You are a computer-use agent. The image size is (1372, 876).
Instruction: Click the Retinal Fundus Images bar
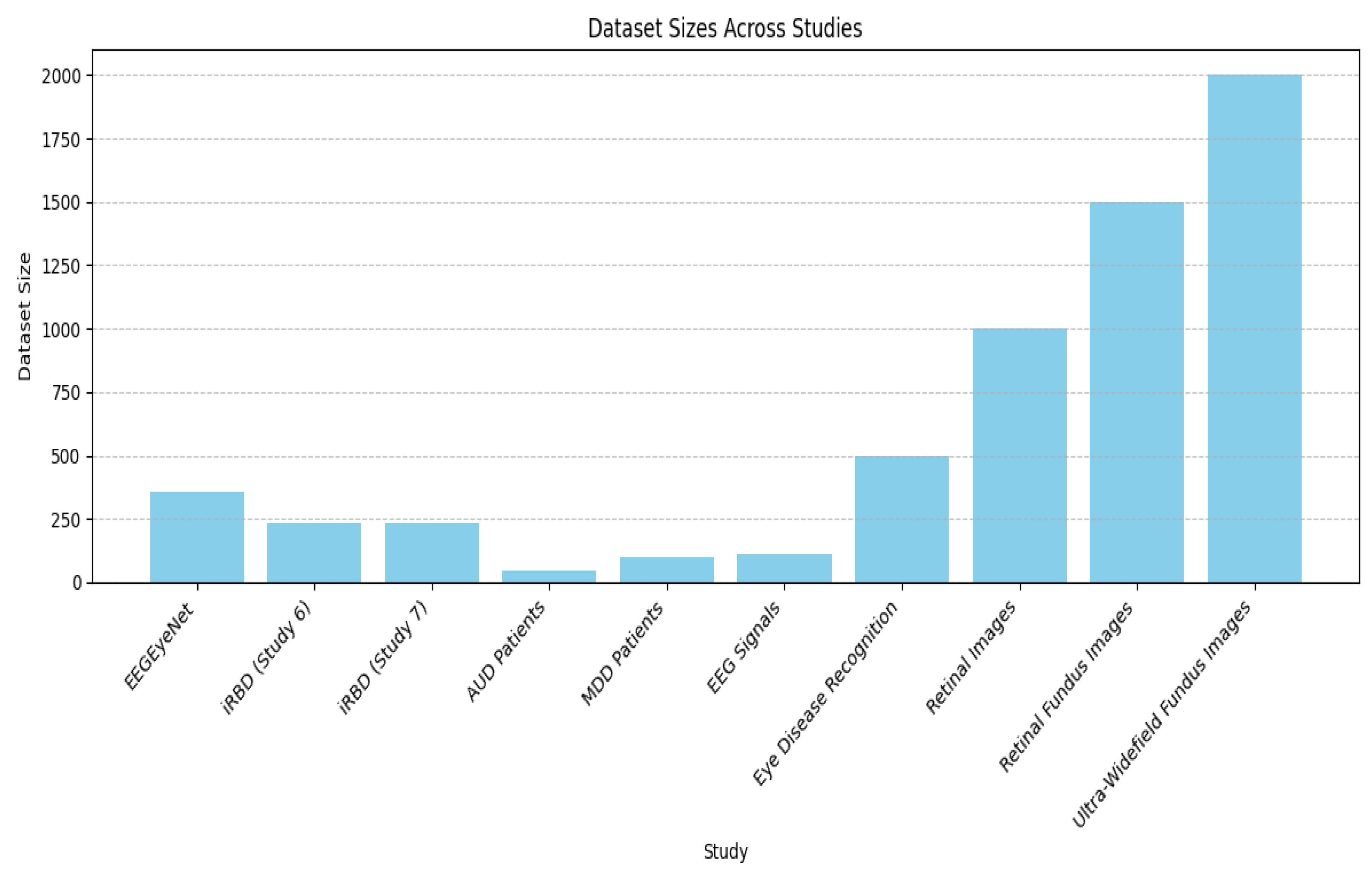[x=1137, y=392]
